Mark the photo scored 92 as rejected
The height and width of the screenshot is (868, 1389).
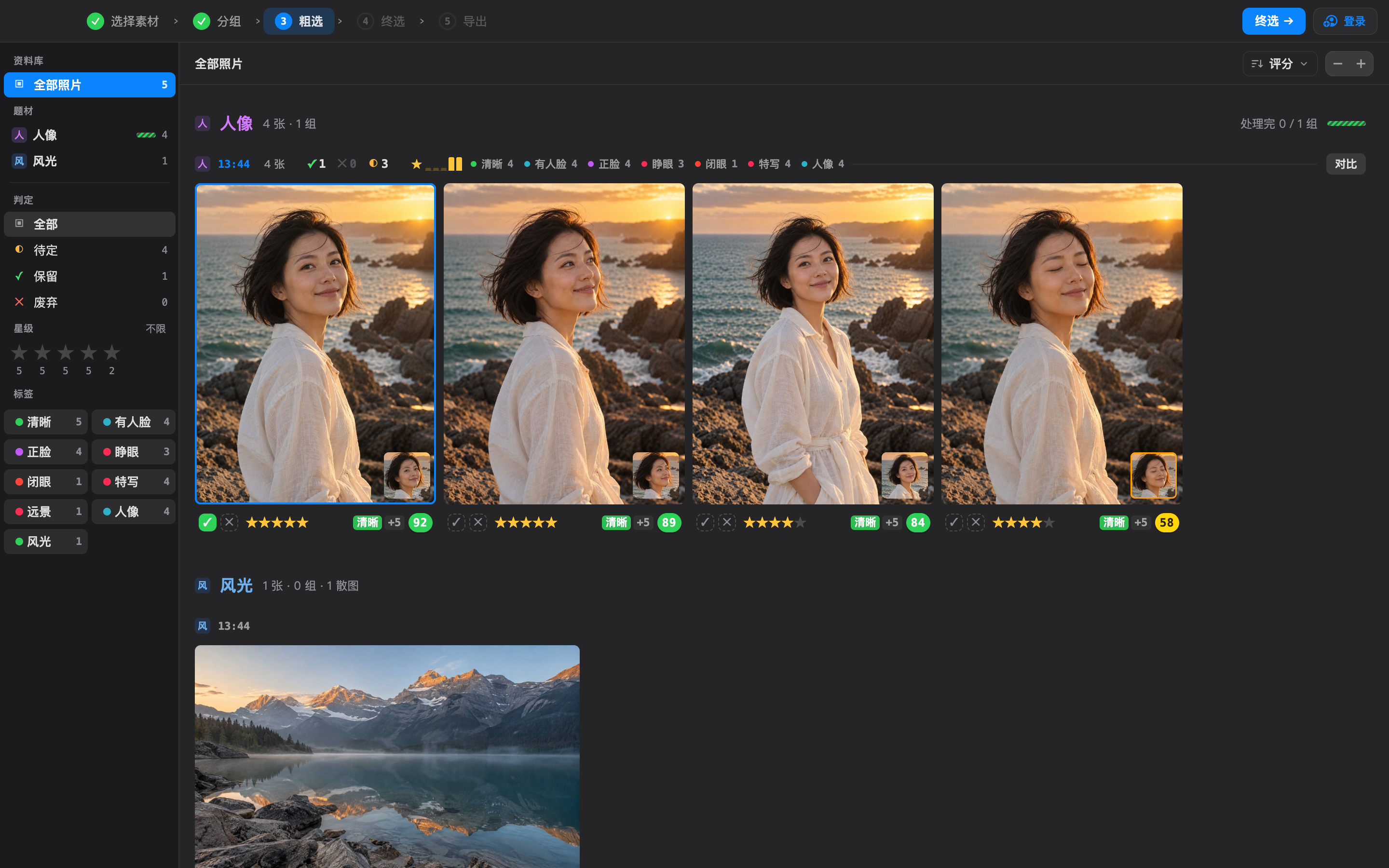click(229, 522)
